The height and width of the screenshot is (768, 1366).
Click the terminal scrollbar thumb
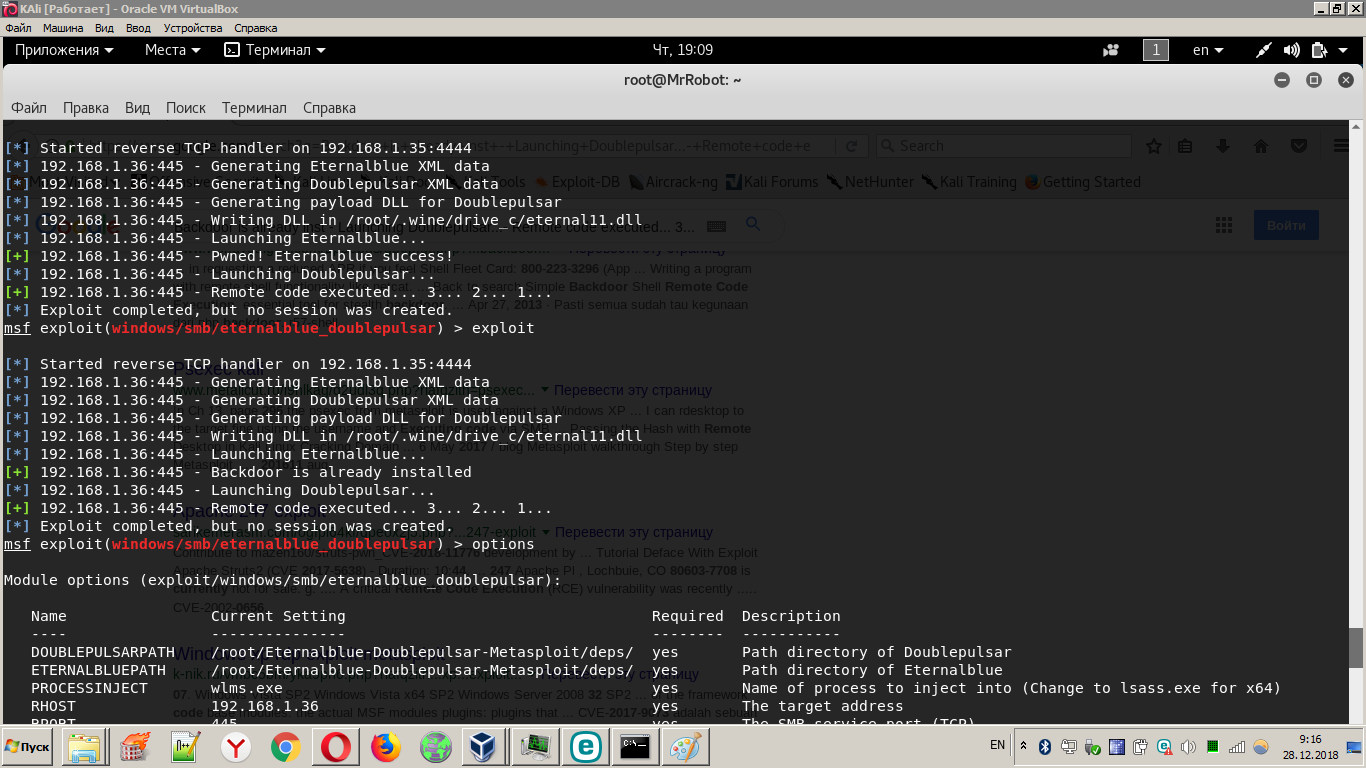[1356, 647]
